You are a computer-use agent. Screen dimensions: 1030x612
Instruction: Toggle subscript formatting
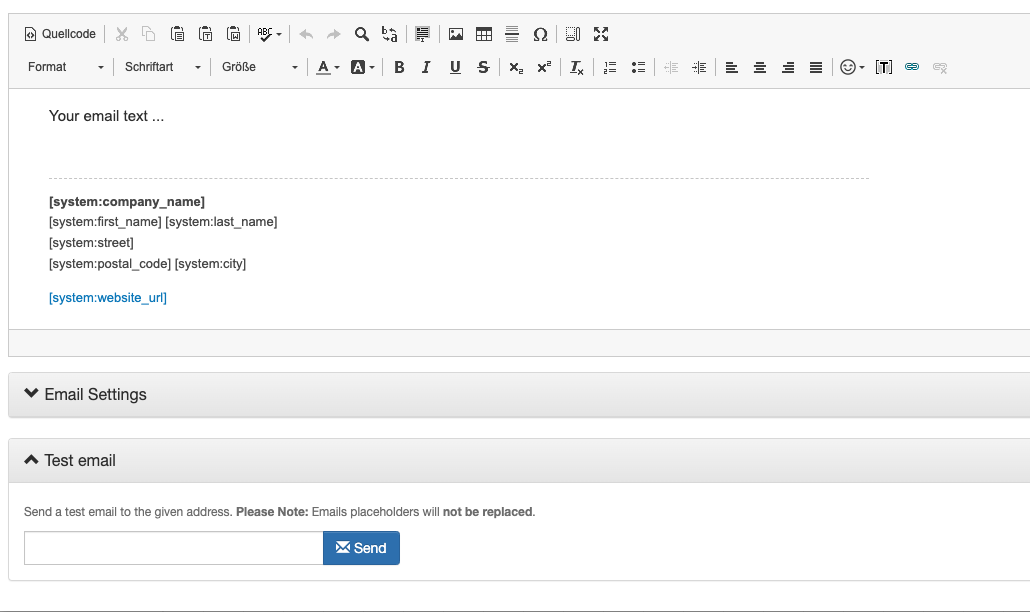516,67
